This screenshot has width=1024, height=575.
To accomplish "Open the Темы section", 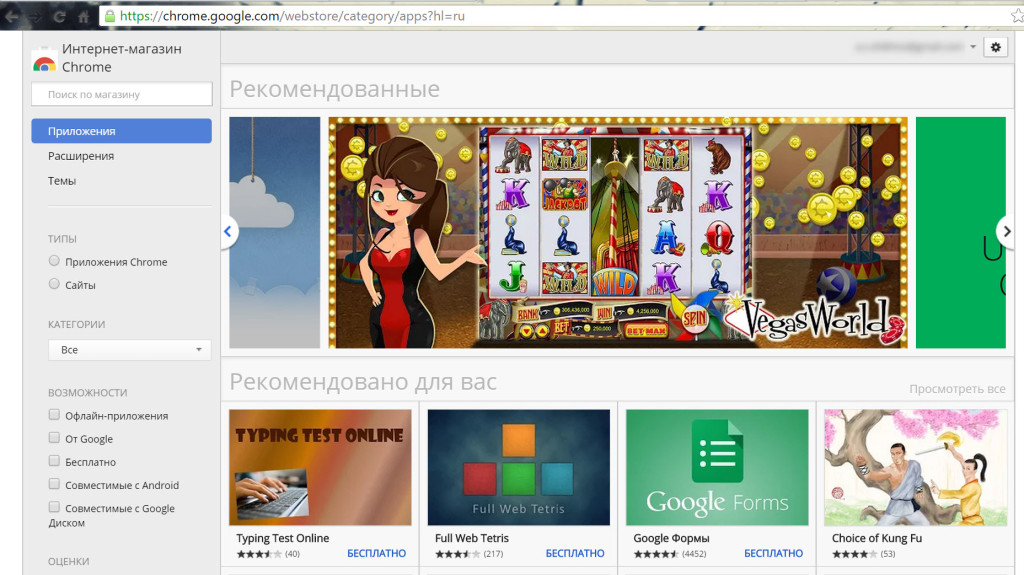I will (x=62, y=181).
